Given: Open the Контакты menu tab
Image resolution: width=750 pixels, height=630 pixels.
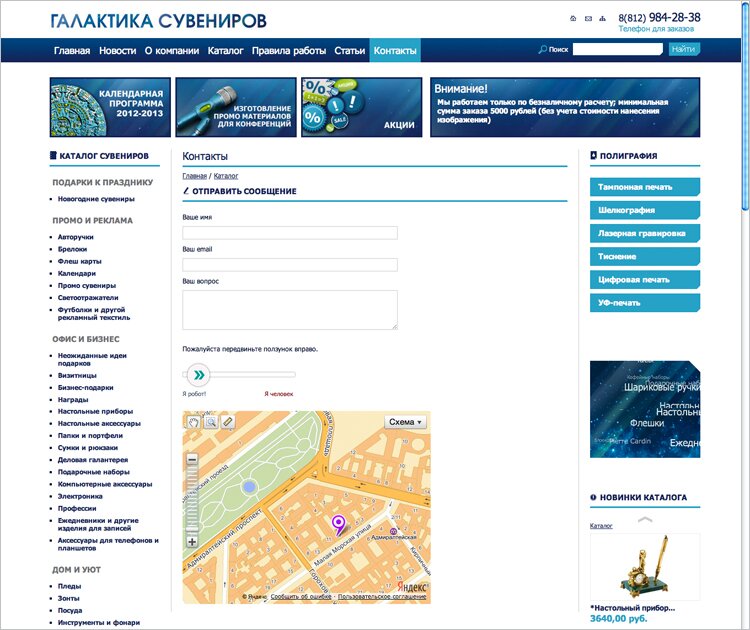Looking at the screenshot, I should (x=395, y=50).
